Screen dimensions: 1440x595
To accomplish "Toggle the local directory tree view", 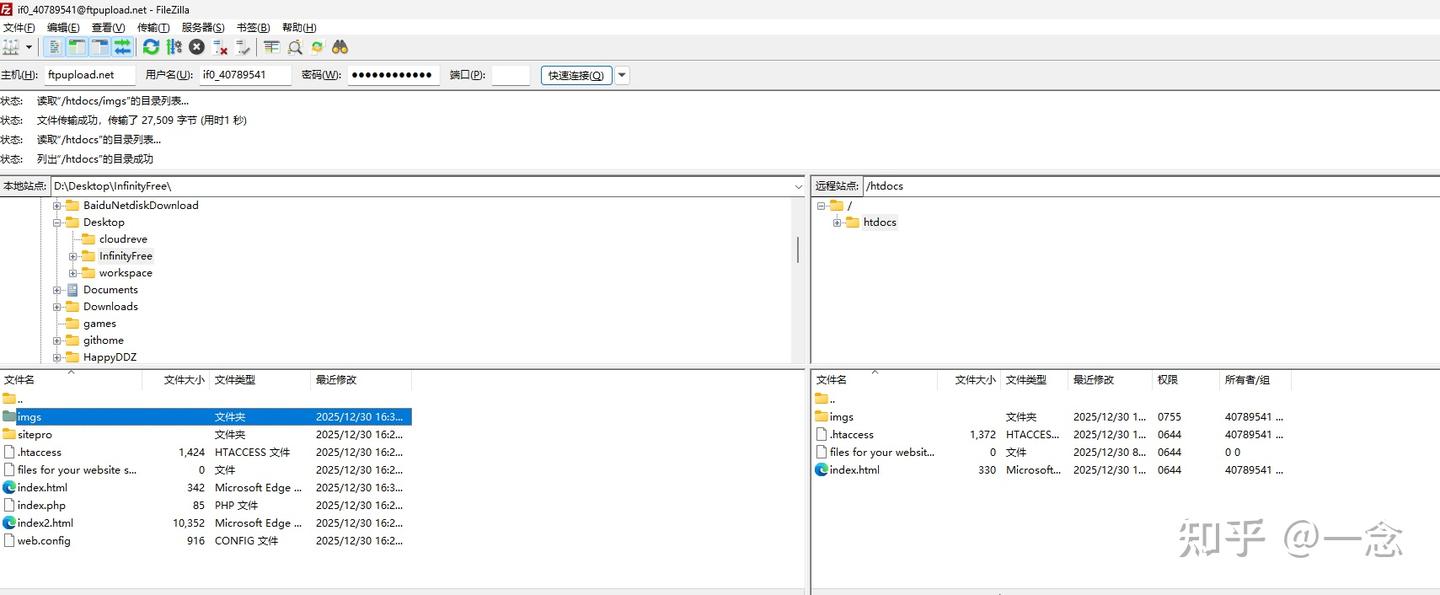I will (x=77, y=47).
